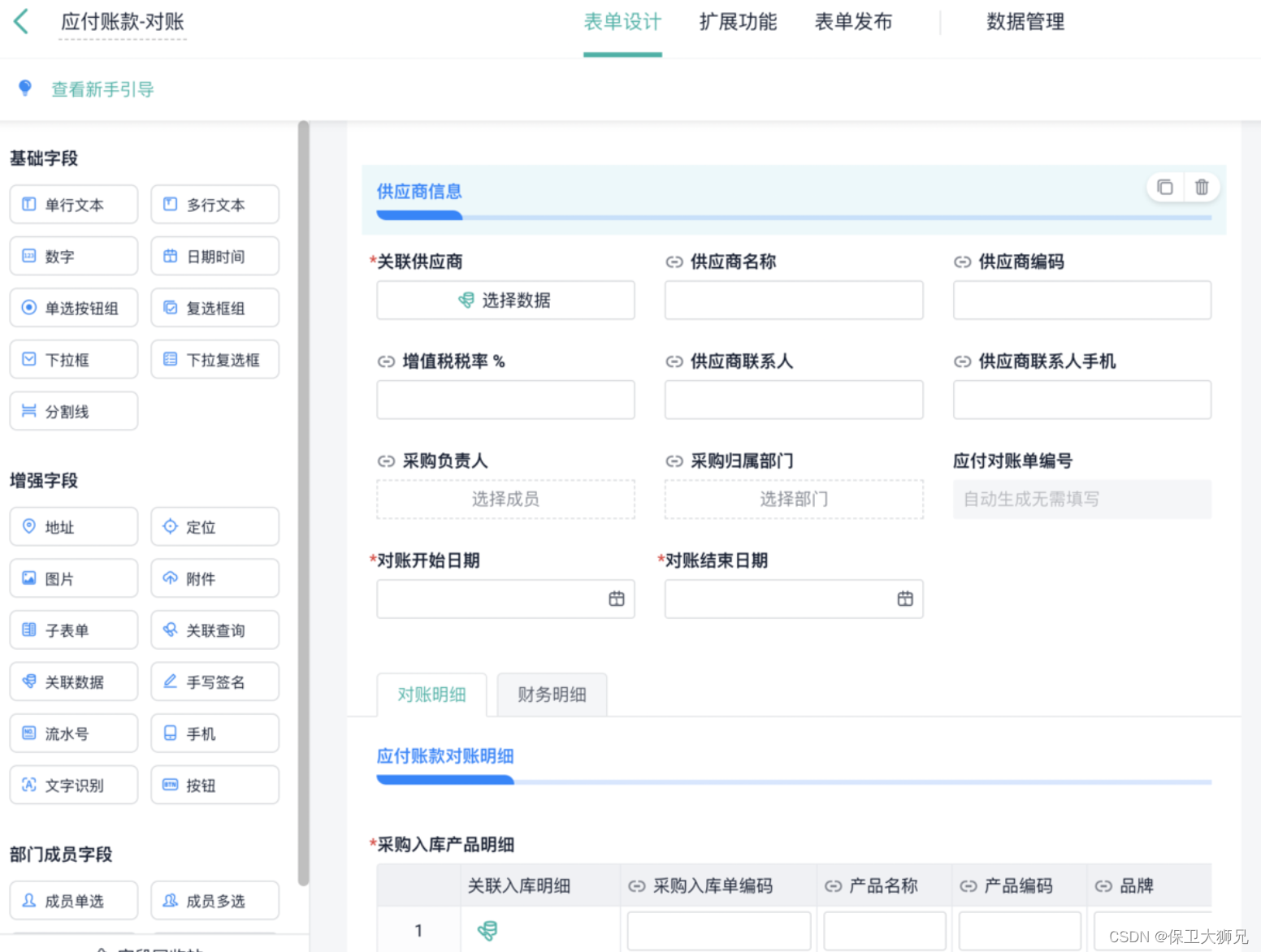Add a 成员多选 field
The image size is (1261, 952).
(x=215, y=901)
